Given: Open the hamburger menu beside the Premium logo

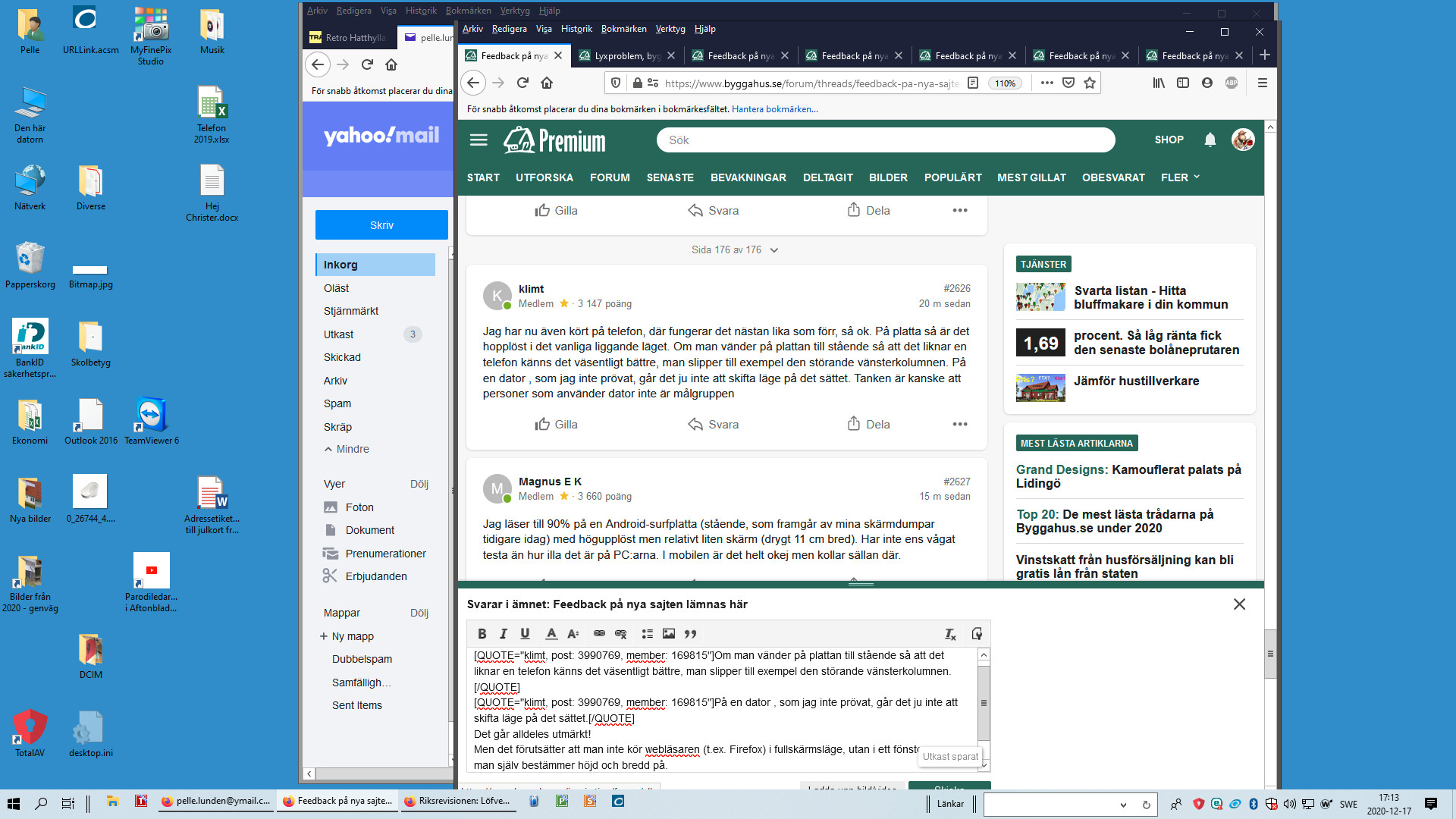Looking at the screenshot, I should point(479,140).
